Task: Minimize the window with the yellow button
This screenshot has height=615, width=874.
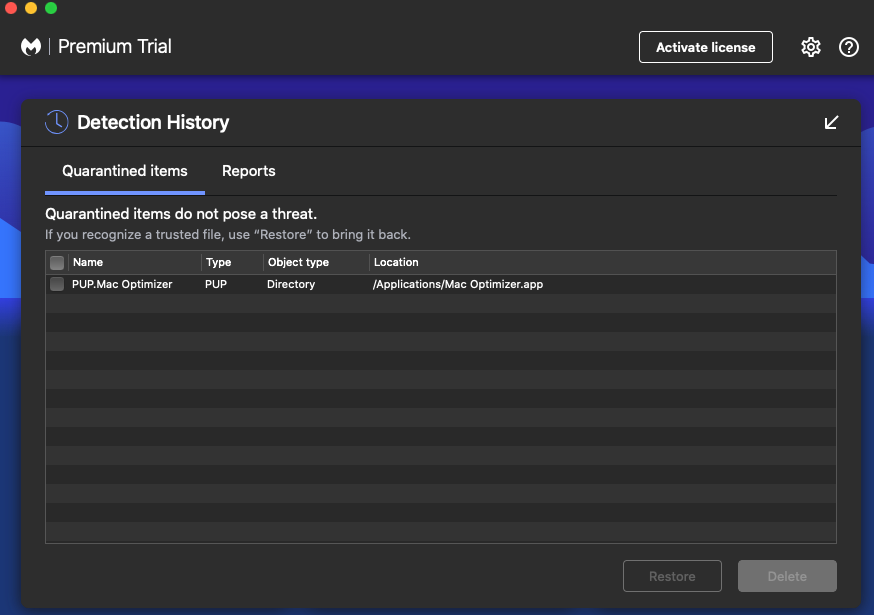Action: tap(31, 8)
